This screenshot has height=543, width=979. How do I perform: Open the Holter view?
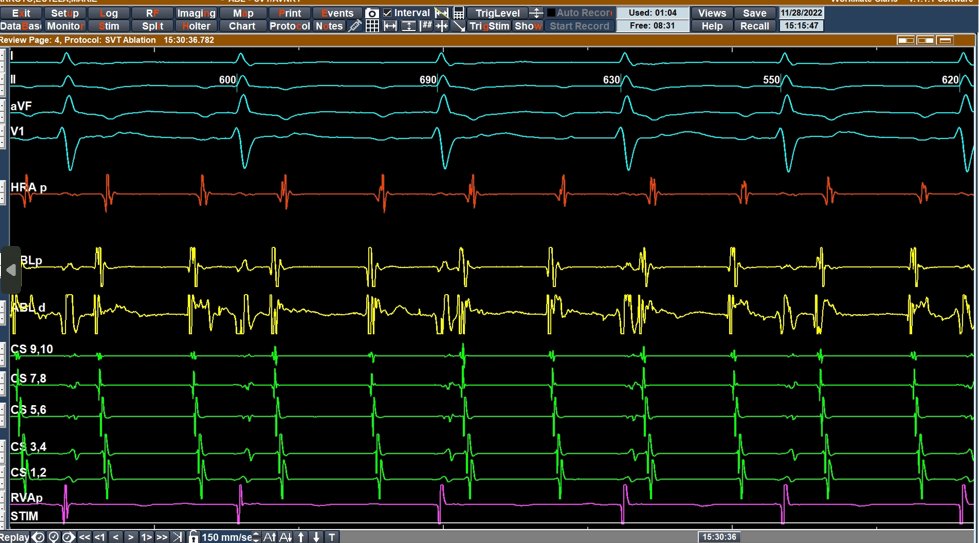click(x=196, y=26)
